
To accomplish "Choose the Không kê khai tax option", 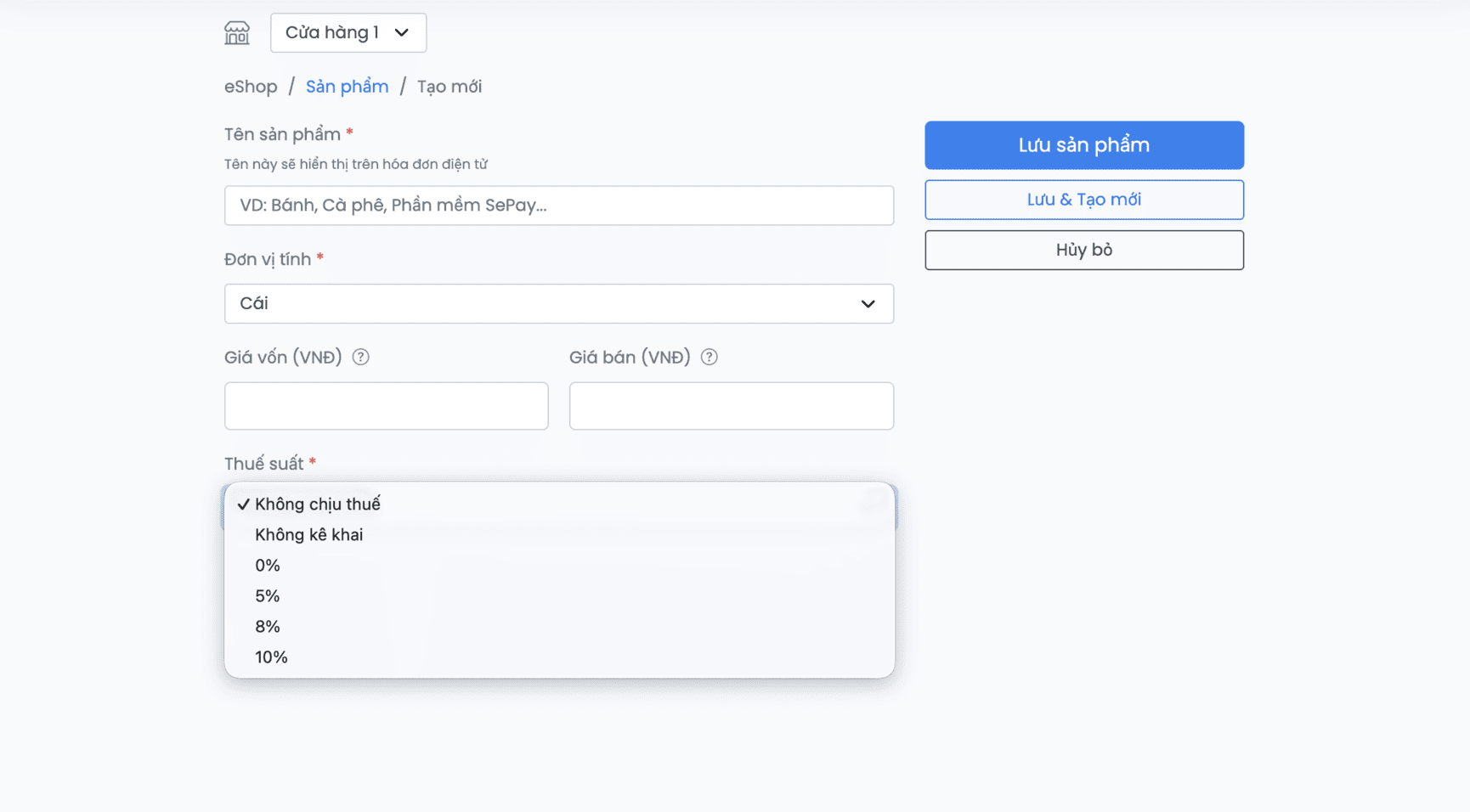I will [x=308, y=534].
